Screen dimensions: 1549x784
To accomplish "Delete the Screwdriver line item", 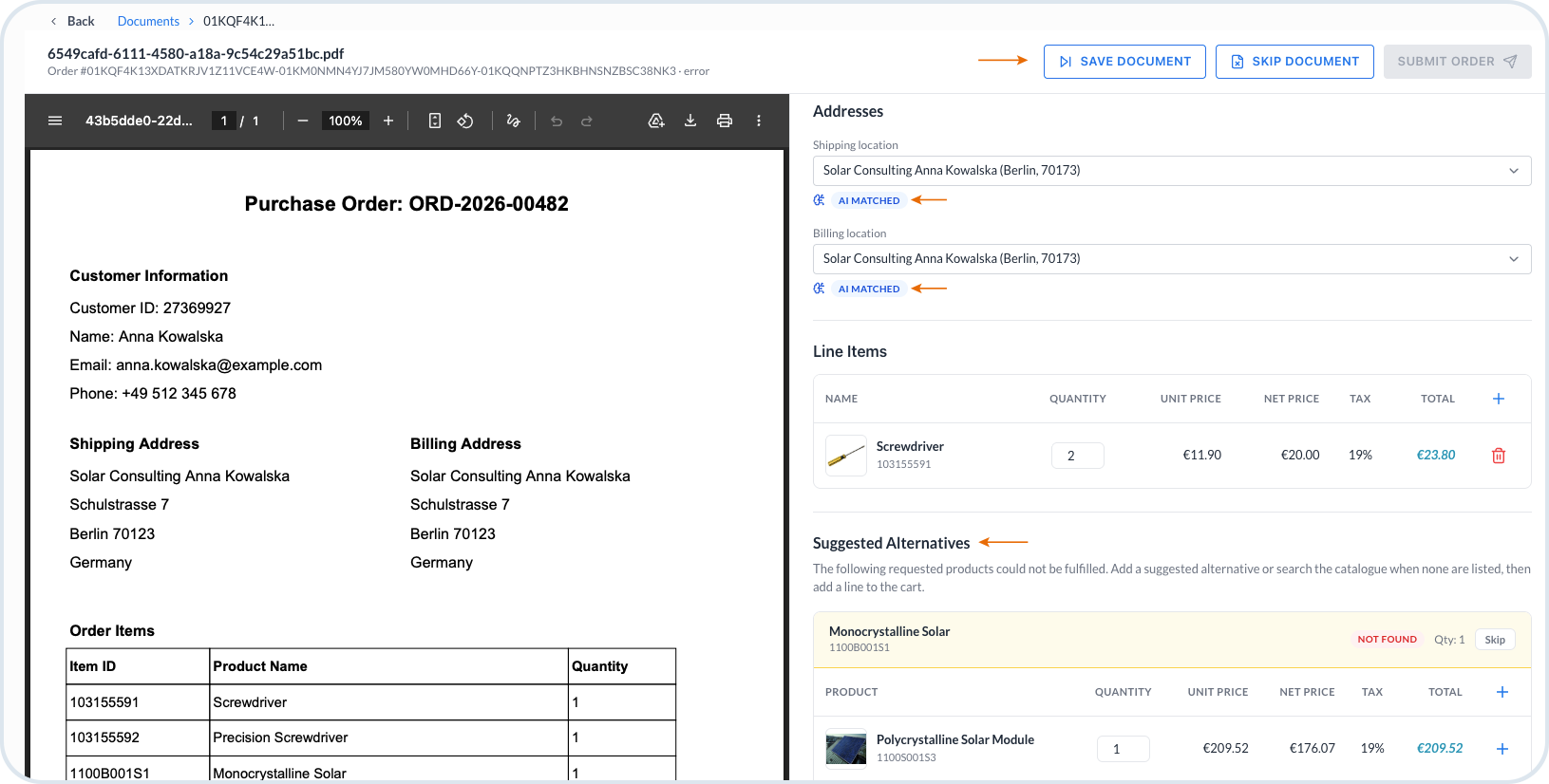I will coord(1499,456).
